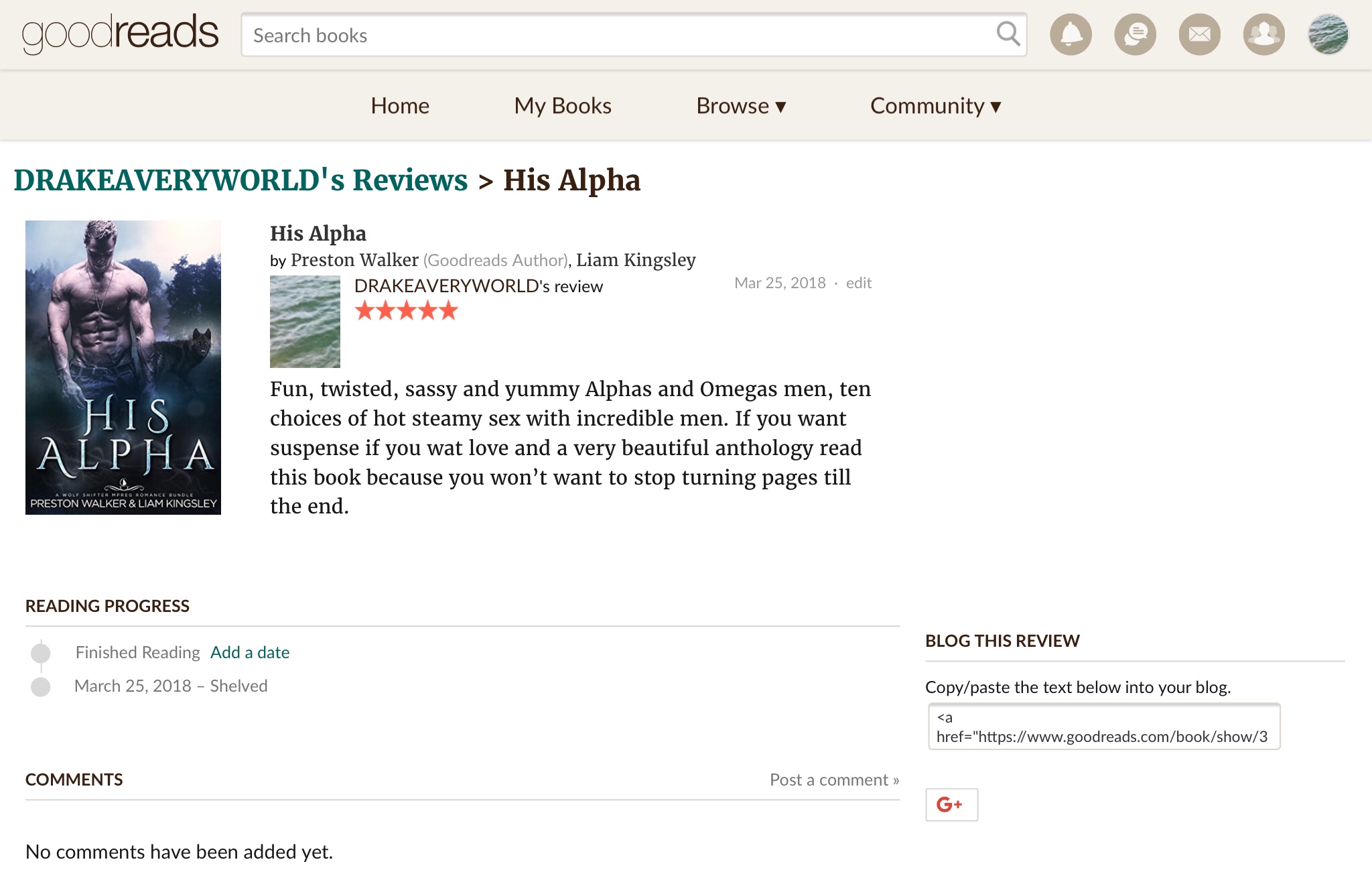This screenshot has height=870, width=1372.
Task: Open the group discussions chat icon
Action: (1135, 34)
